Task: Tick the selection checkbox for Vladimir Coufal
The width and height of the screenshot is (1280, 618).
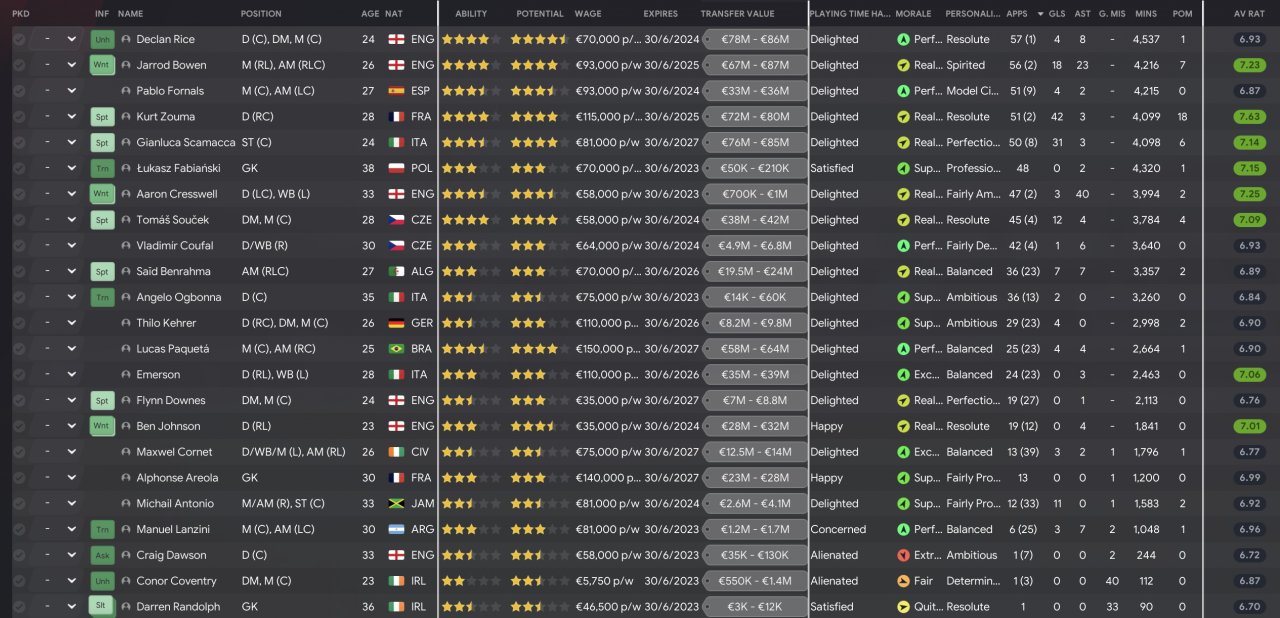Action: pos(19,246)
